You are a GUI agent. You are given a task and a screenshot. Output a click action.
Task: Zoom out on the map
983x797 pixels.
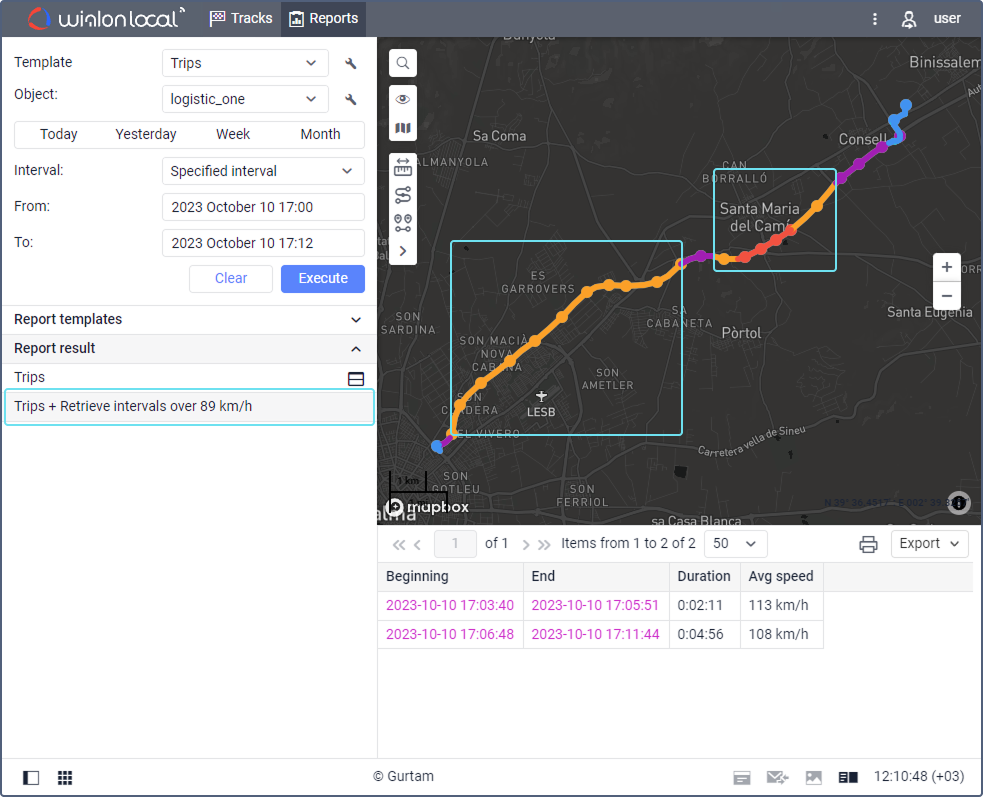[x=947, y=295]
